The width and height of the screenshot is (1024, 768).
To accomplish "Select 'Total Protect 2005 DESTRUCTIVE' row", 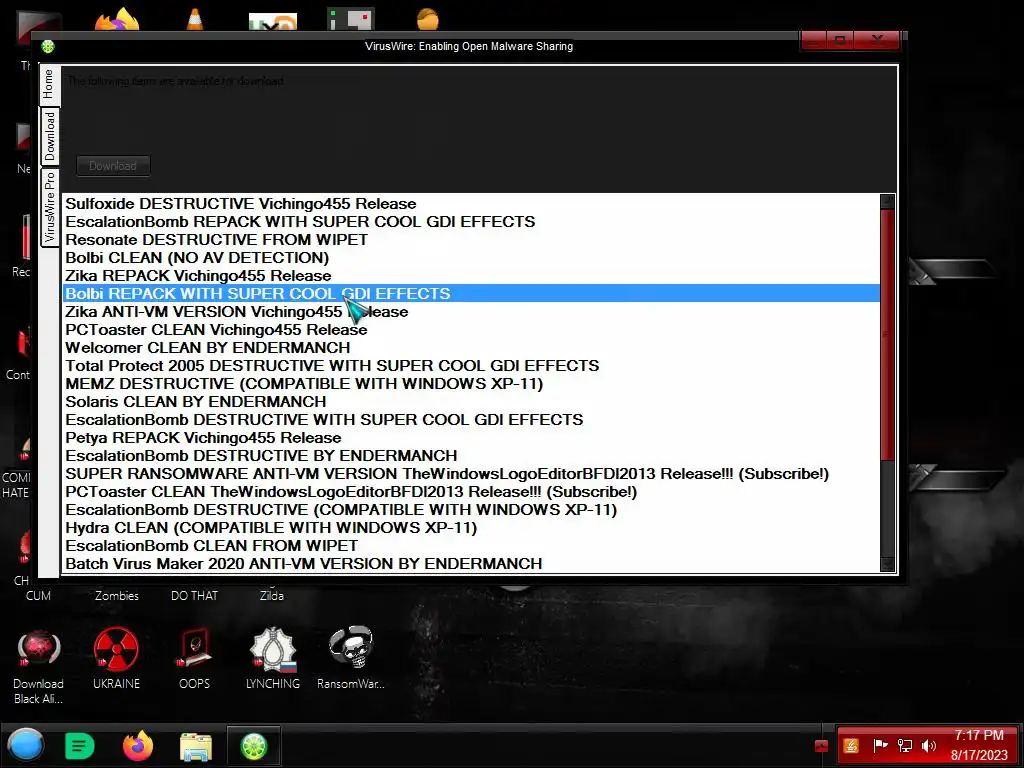I will click(x=471, y=366).
